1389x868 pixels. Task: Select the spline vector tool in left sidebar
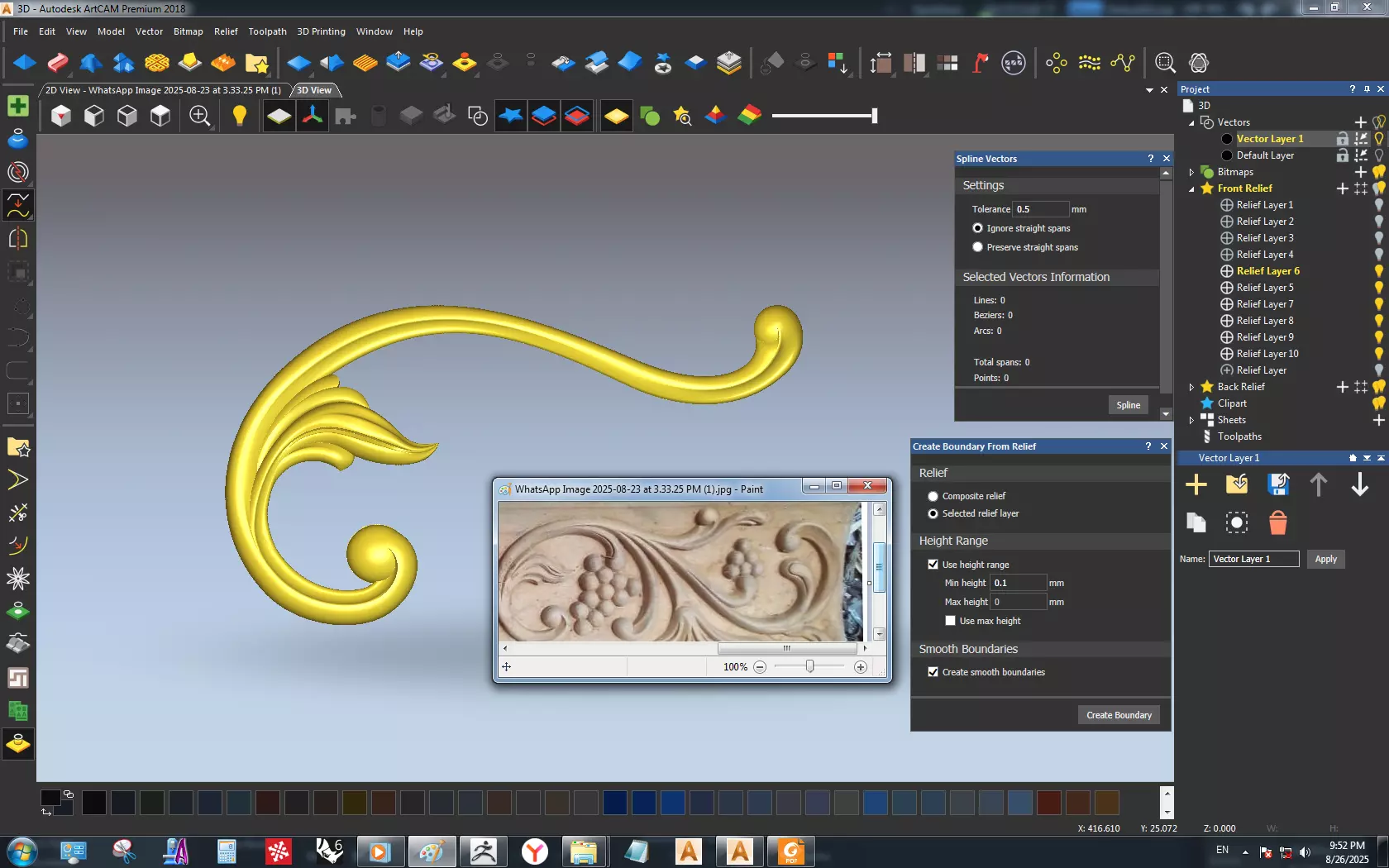pyautogui.click(x=18, y=205)
